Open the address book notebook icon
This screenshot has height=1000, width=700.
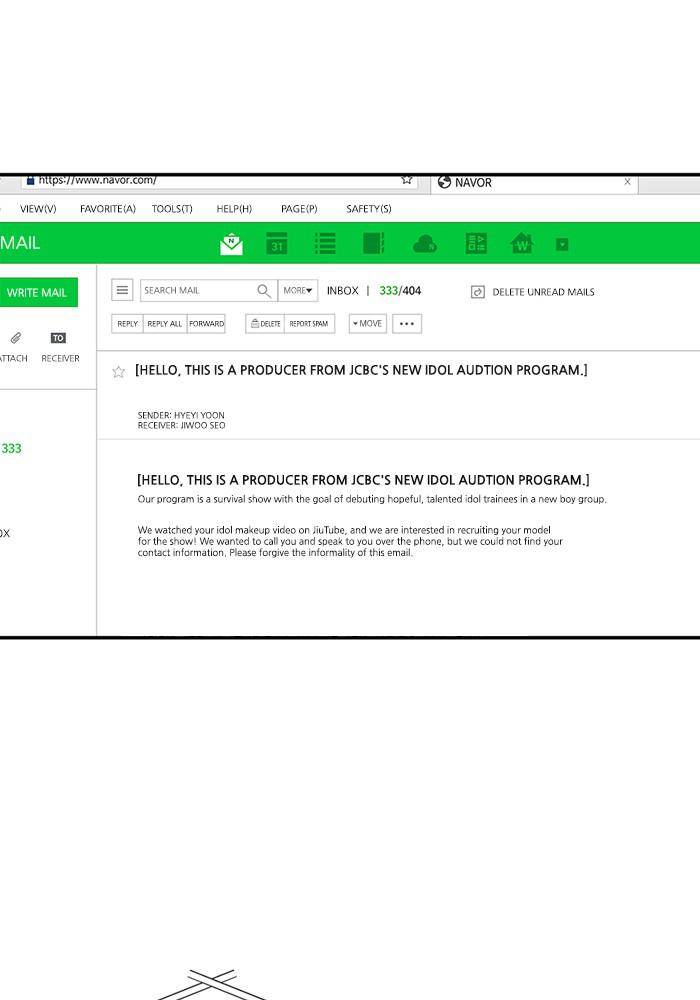(373, 244)
